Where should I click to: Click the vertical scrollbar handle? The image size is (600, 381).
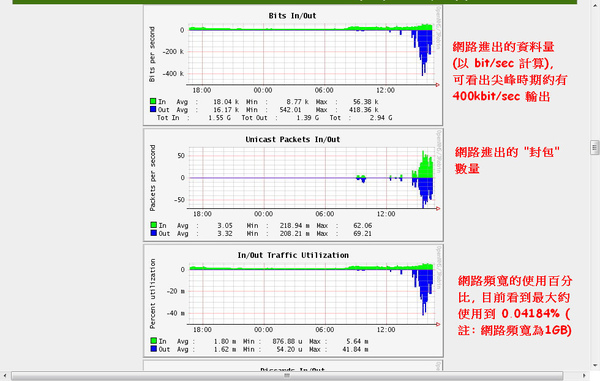pyautogui.click(x=594, y=147)
